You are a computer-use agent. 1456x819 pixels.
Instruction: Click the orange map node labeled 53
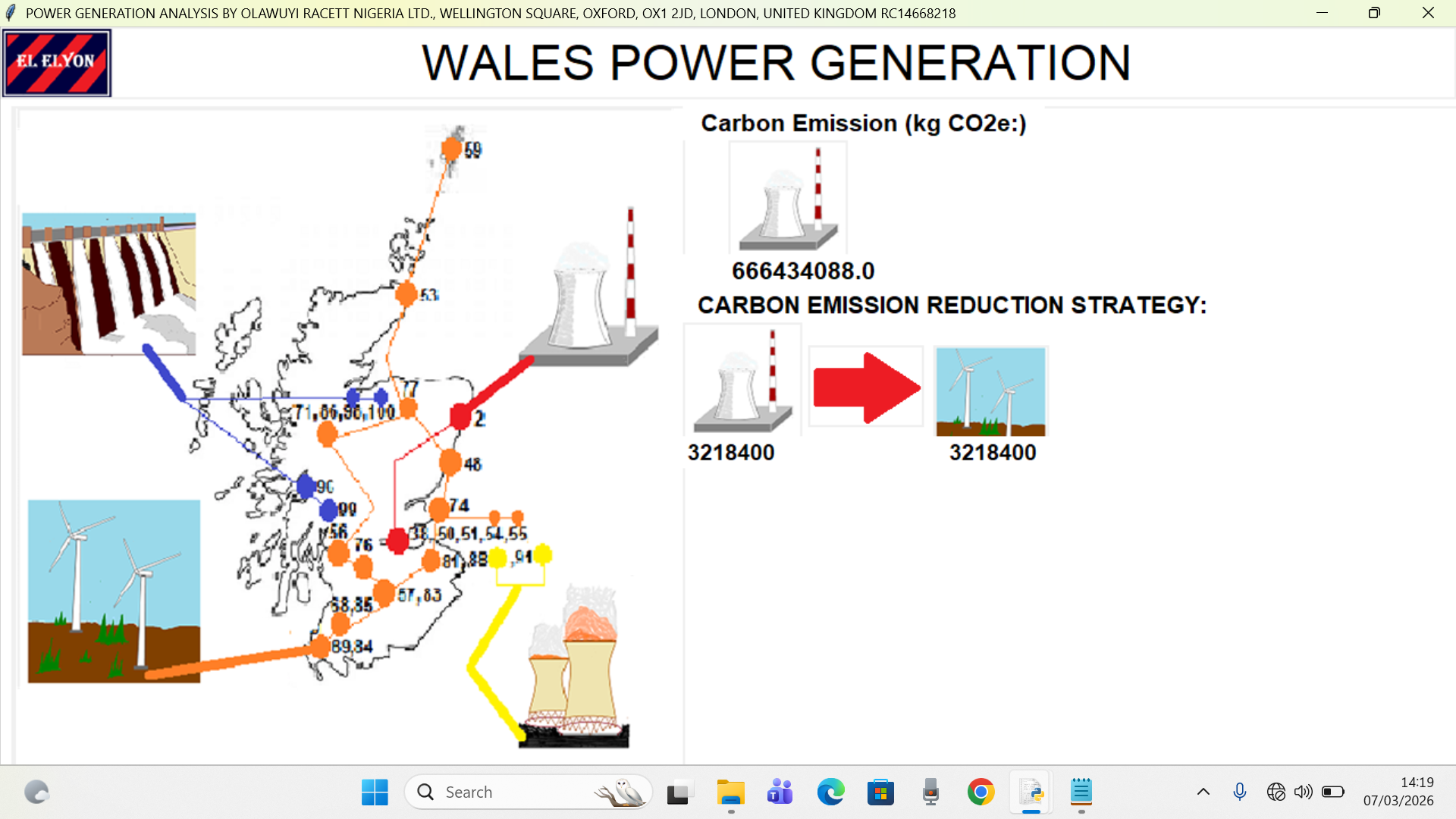(407, 293)
